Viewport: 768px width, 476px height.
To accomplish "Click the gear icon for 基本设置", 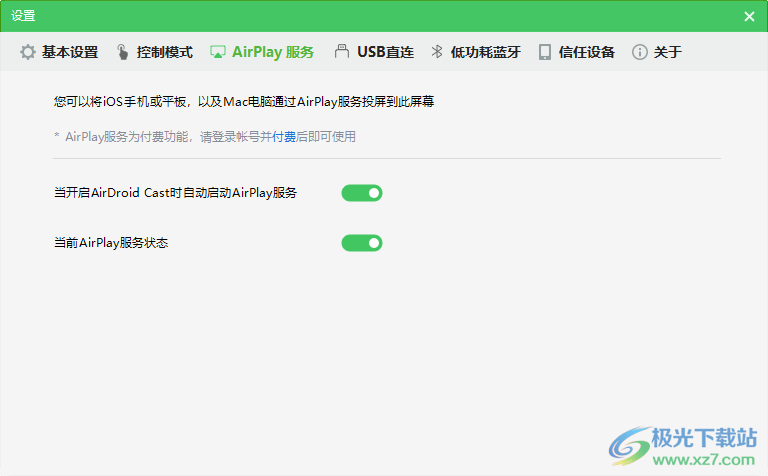I will point(28,52).
